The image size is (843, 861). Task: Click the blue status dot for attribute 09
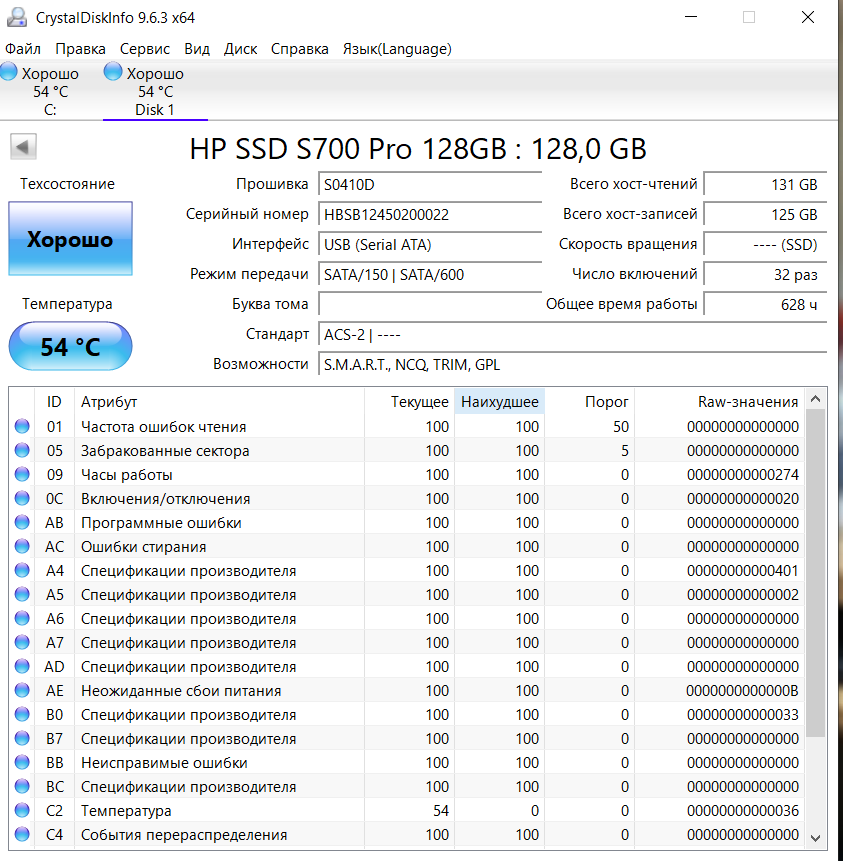[22, 474]
